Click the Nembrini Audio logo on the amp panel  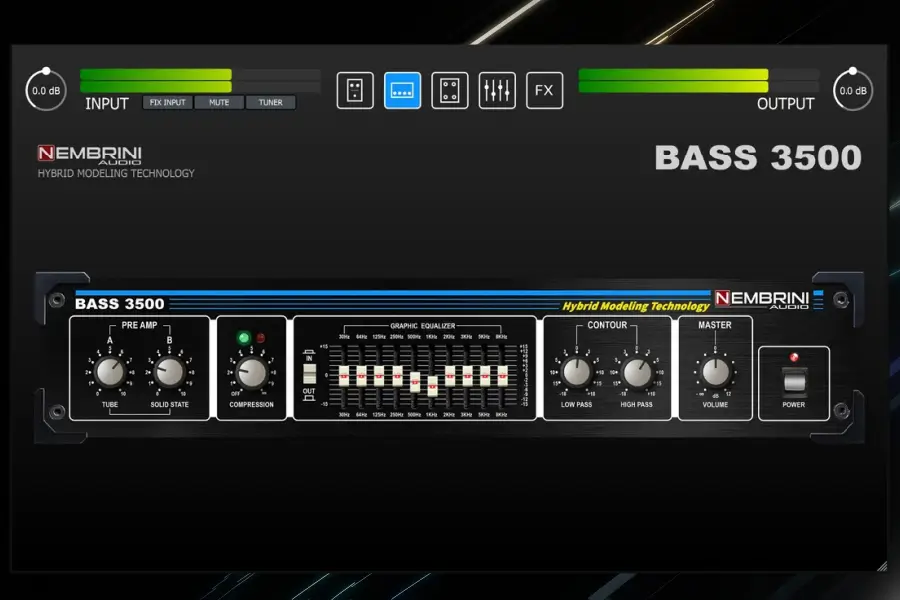762,299
